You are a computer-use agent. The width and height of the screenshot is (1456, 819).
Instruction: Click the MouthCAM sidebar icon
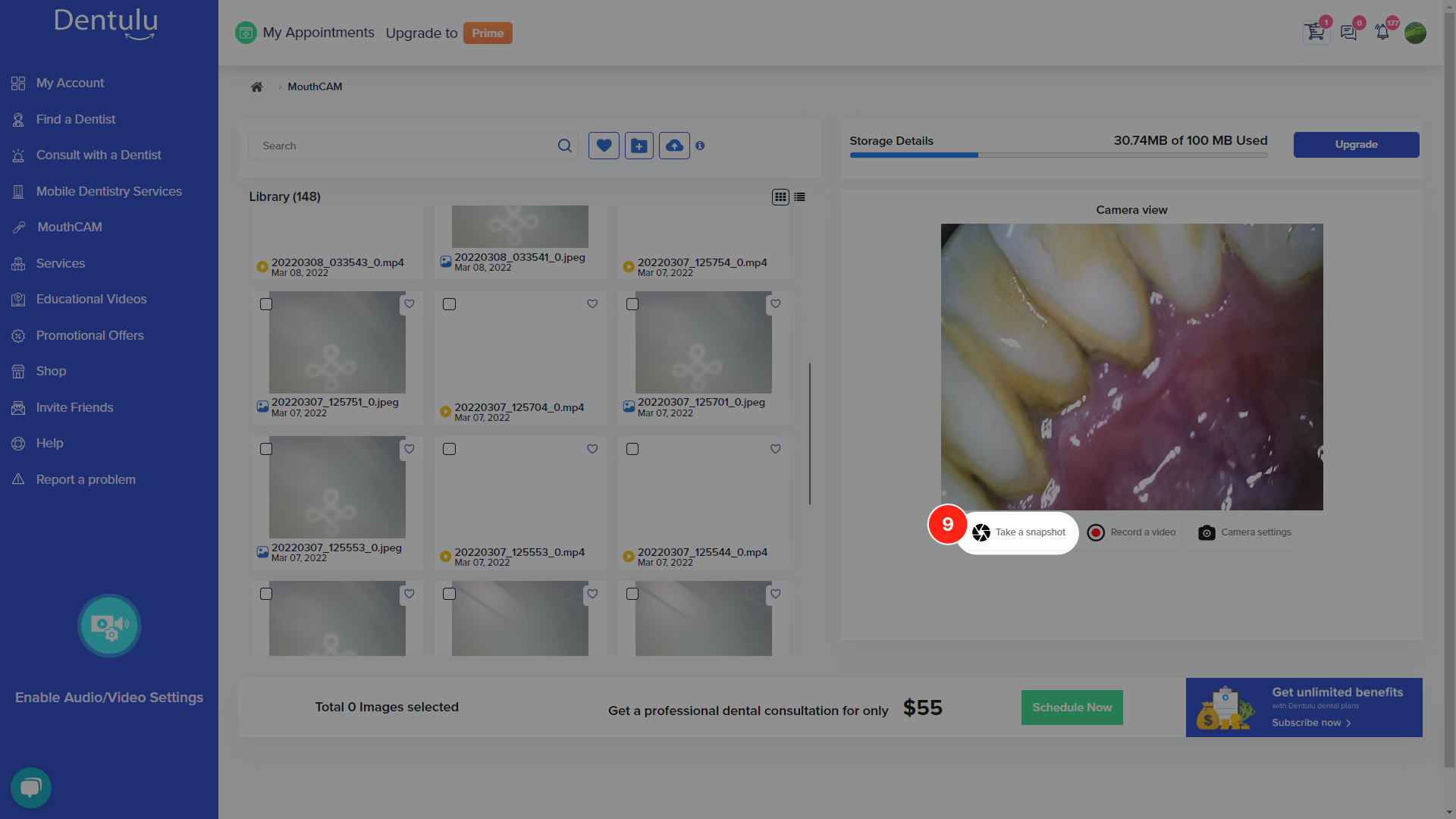tap(18, 227)
